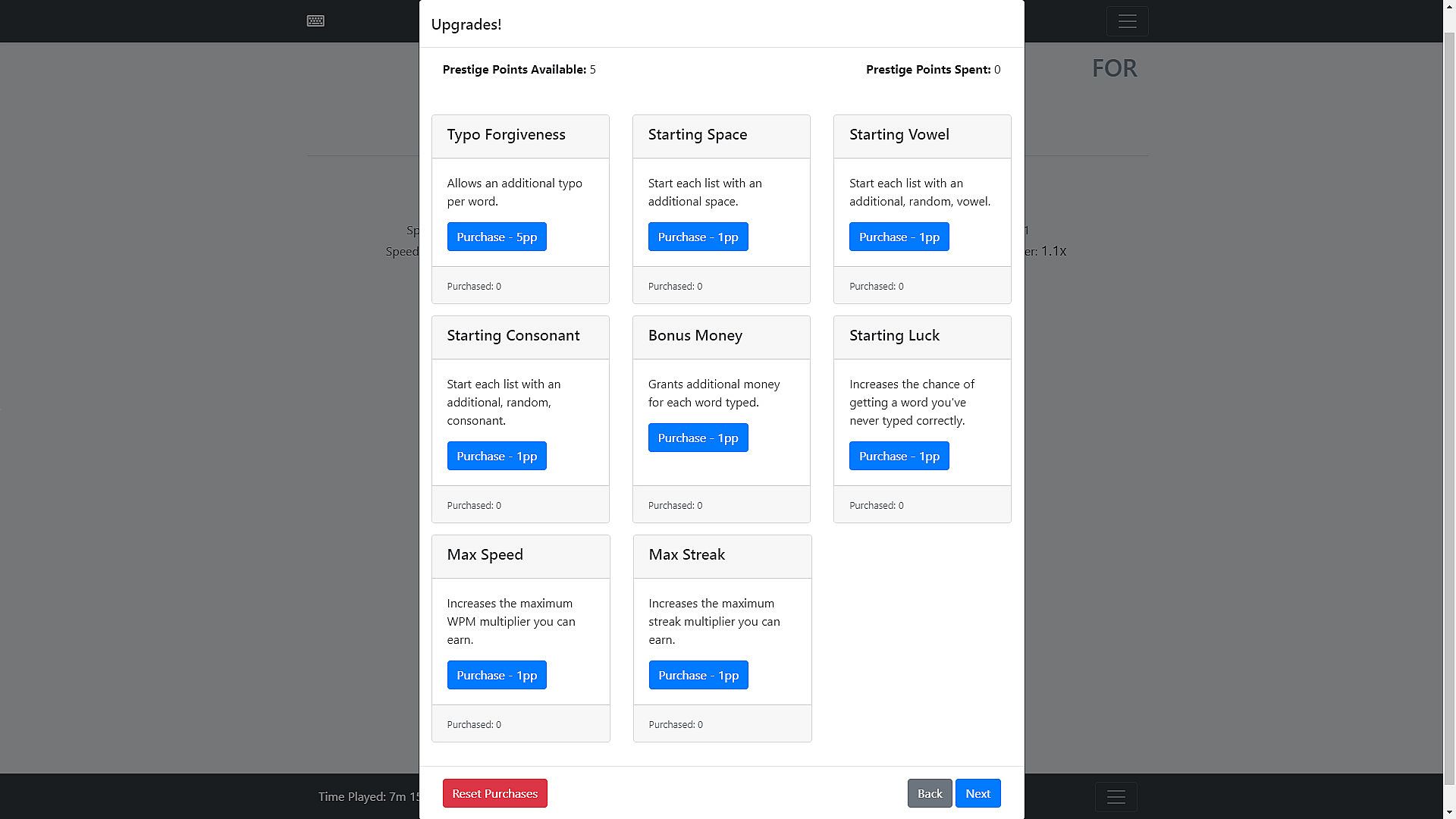
Task: Purchase the Max Streak upgrade
Action: tap(698, 676)
